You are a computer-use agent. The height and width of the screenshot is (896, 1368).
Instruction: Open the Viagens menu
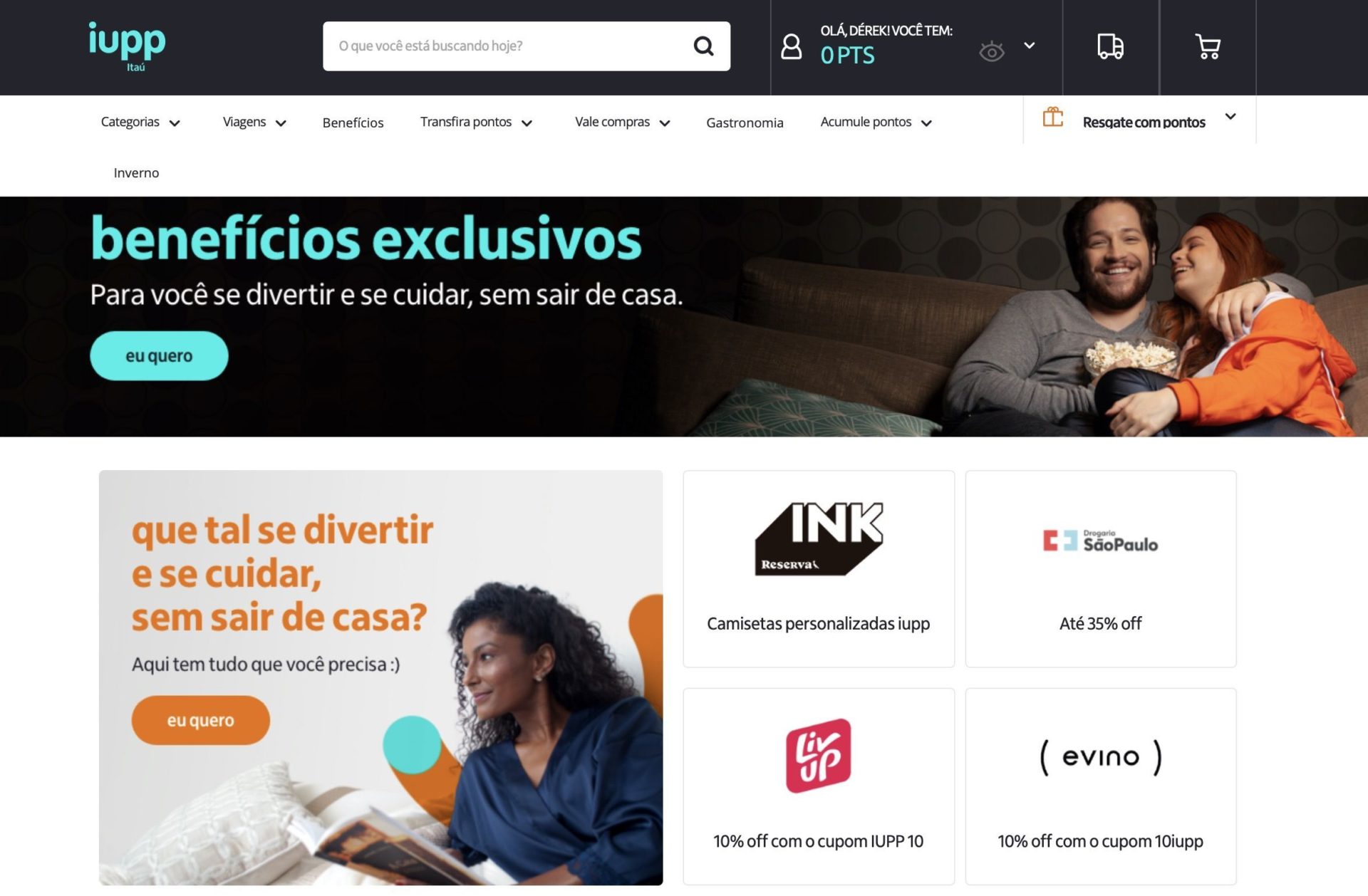(254, 123)
